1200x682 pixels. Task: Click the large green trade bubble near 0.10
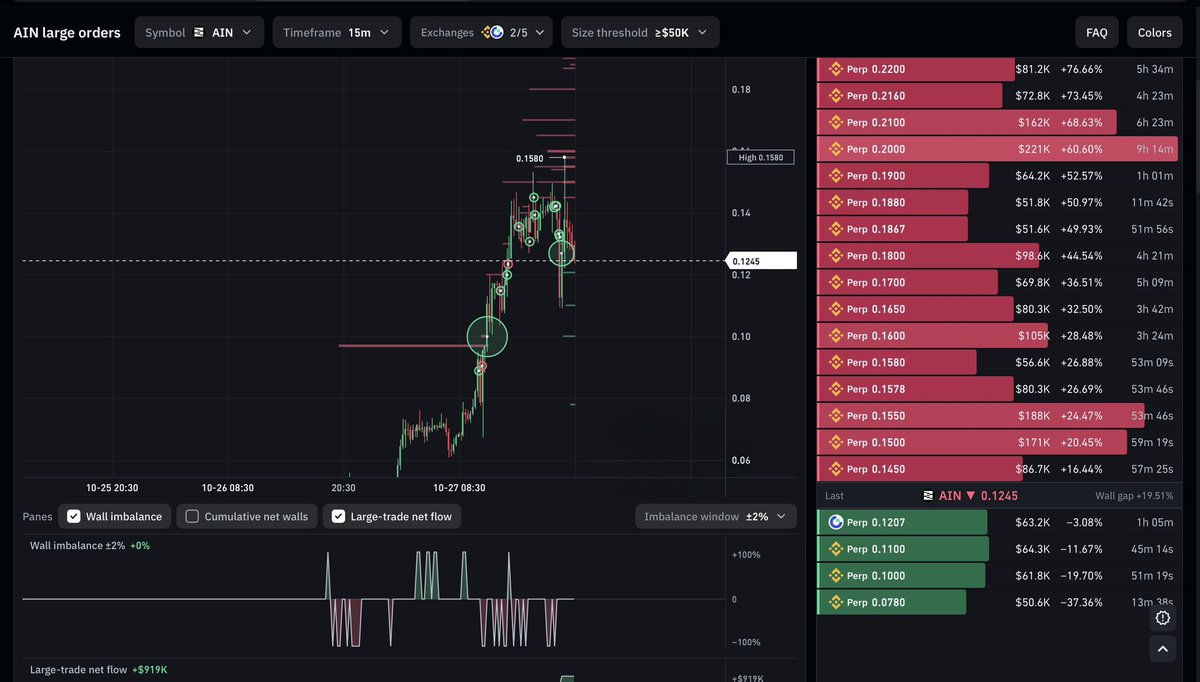coord(488,336)
